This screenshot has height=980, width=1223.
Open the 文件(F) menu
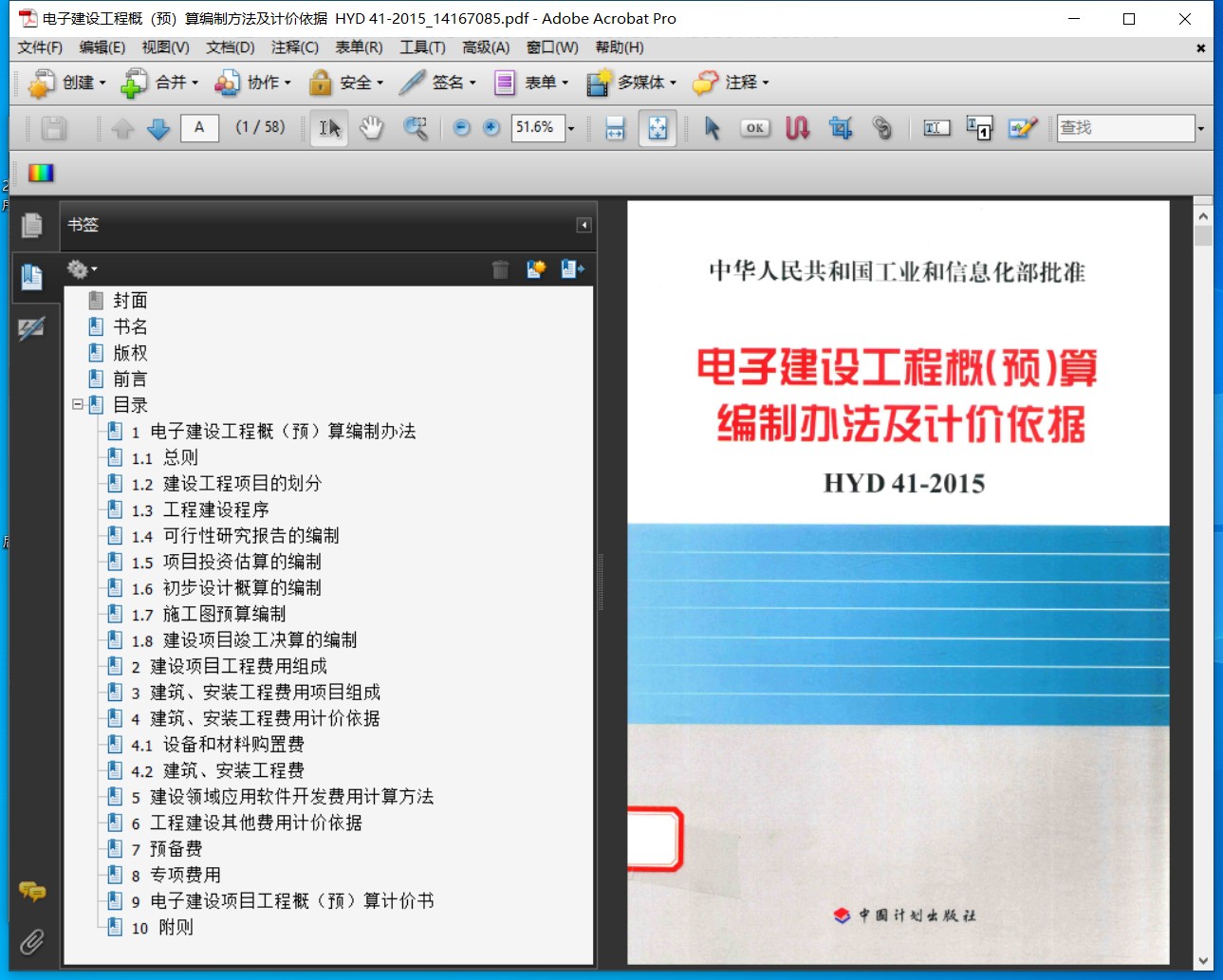point(40,47)
